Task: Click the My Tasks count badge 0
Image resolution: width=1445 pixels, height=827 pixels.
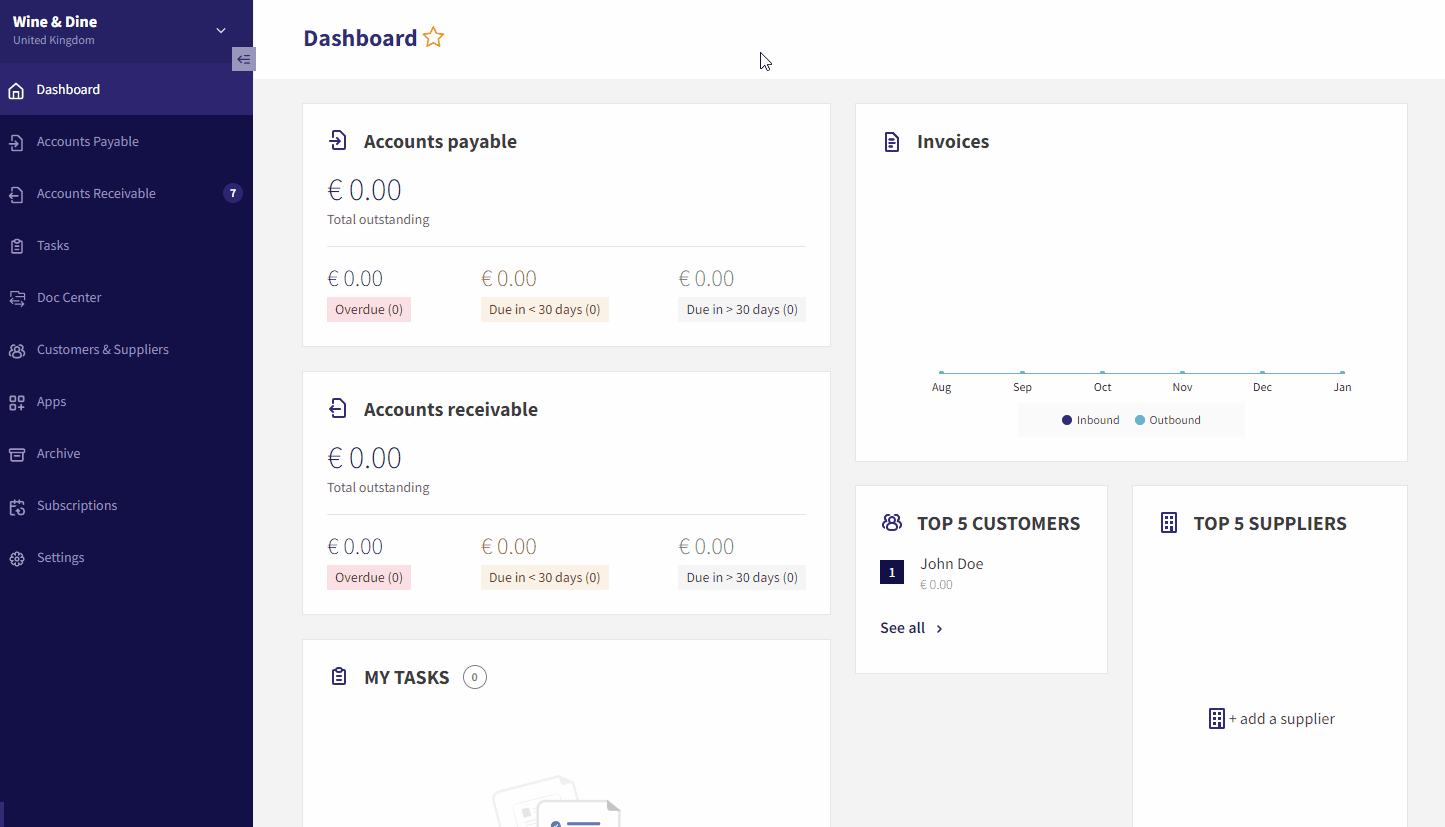Action: pos(475,677)
